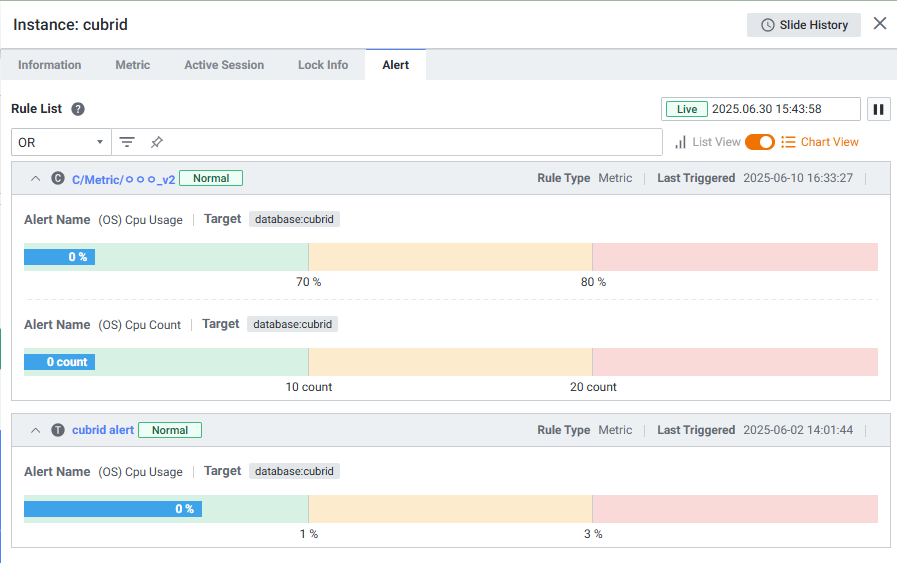
Task: Click the pin icon in the filter bar
Action: (156, 142)
